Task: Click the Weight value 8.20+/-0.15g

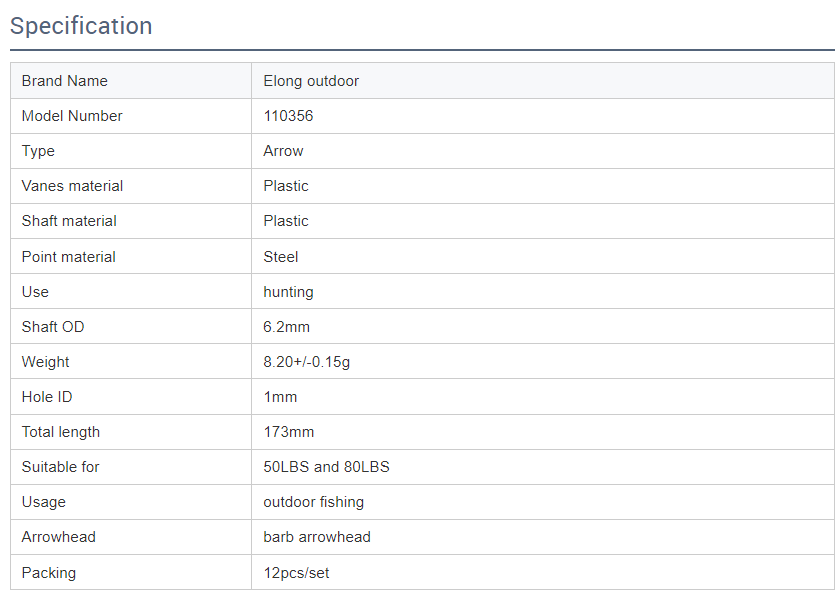Action: click(307, 362)
